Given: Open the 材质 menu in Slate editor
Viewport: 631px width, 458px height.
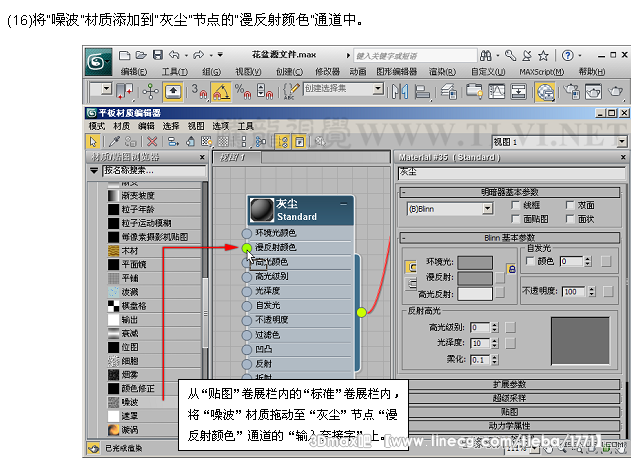Looking at the screenshot, I should click(x=122, y=126).
